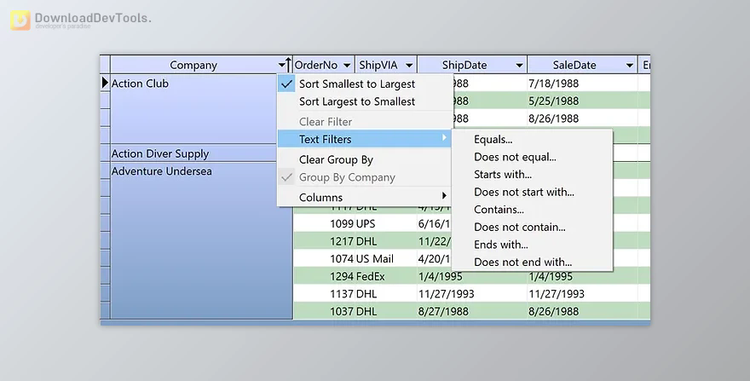Click the 1037 order number cell
The height and width of the screenshot is (381, 750).
(324, 312)
